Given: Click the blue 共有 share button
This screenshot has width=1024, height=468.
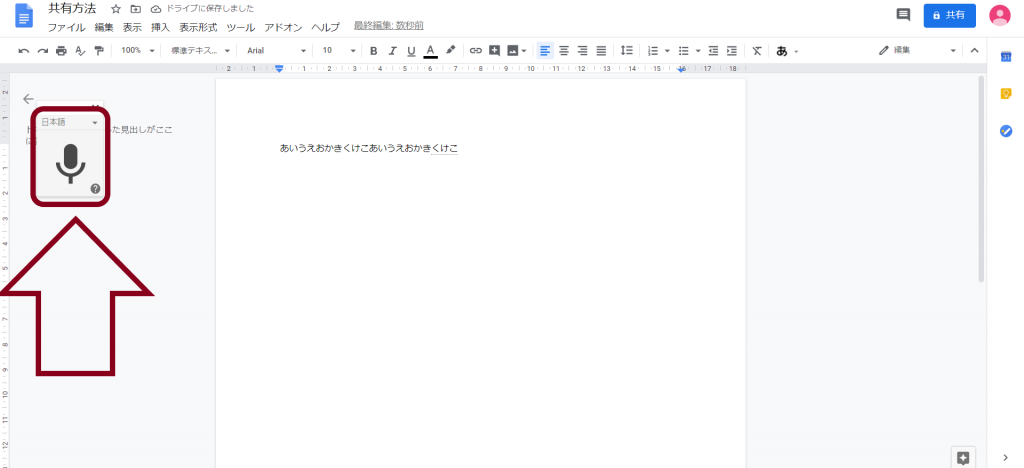Looking at the screenshot, I should [950, 15].
